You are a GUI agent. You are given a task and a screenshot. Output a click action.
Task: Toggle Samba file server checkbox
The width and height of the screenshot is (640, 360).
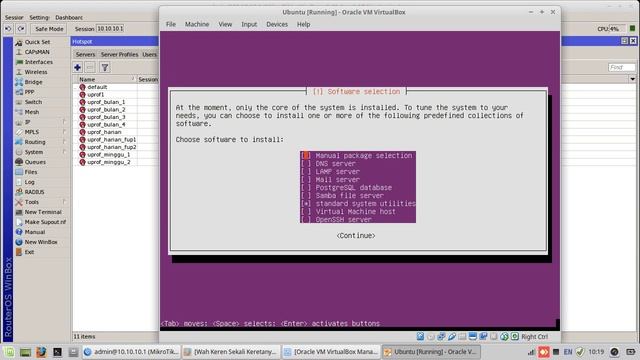pyautogui.click(x=306, y=196)
